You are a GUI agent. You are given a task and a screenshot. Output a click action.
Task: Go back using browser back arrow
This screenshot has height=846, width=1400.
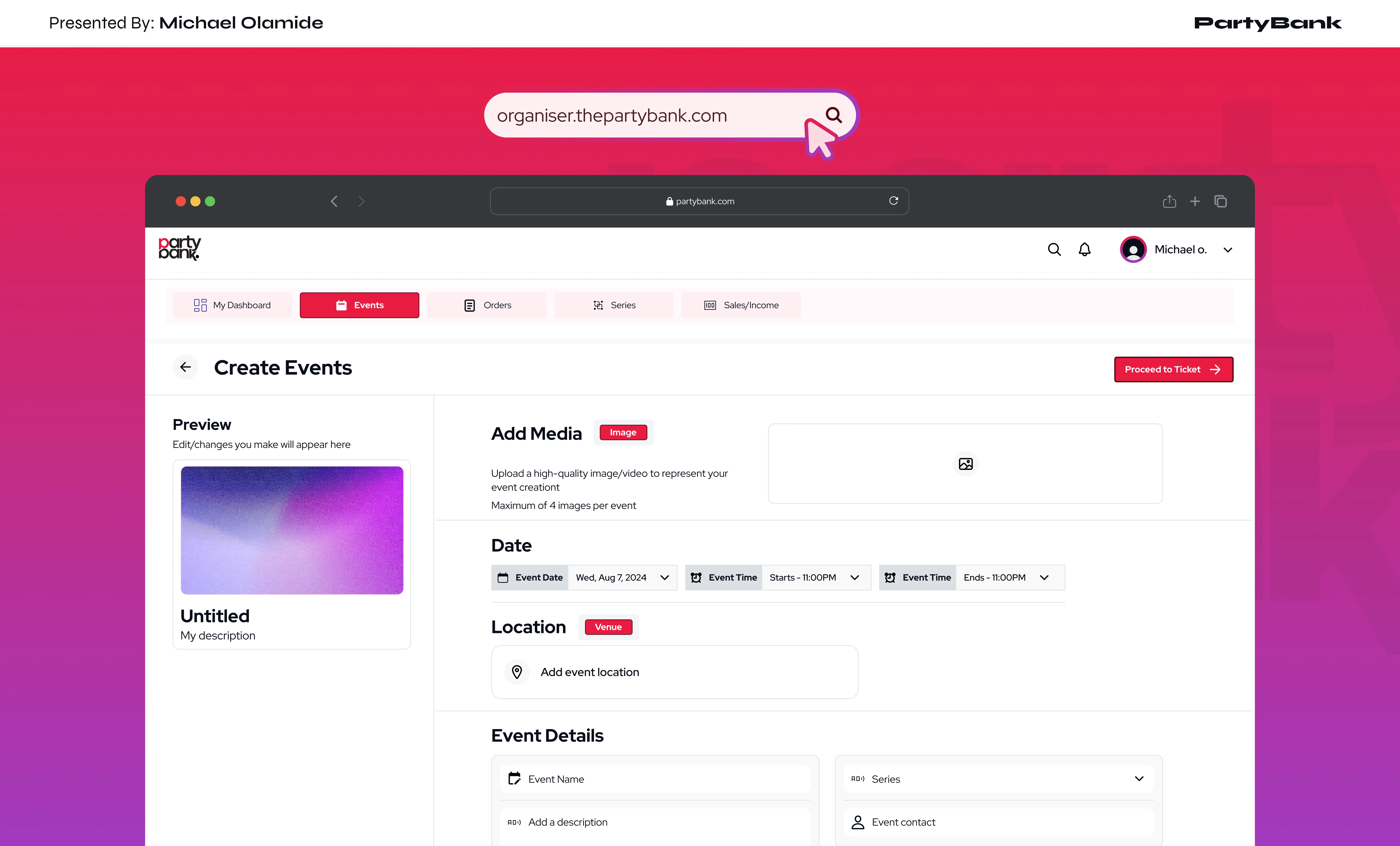click(x=334, y=201)
